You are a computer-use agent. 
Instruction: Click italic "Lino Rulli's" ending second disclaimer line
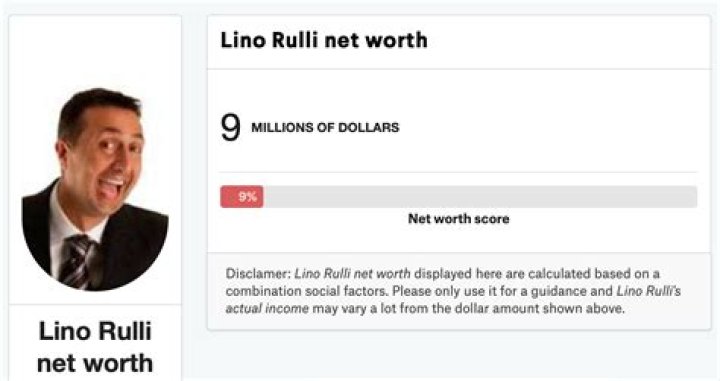649,291
